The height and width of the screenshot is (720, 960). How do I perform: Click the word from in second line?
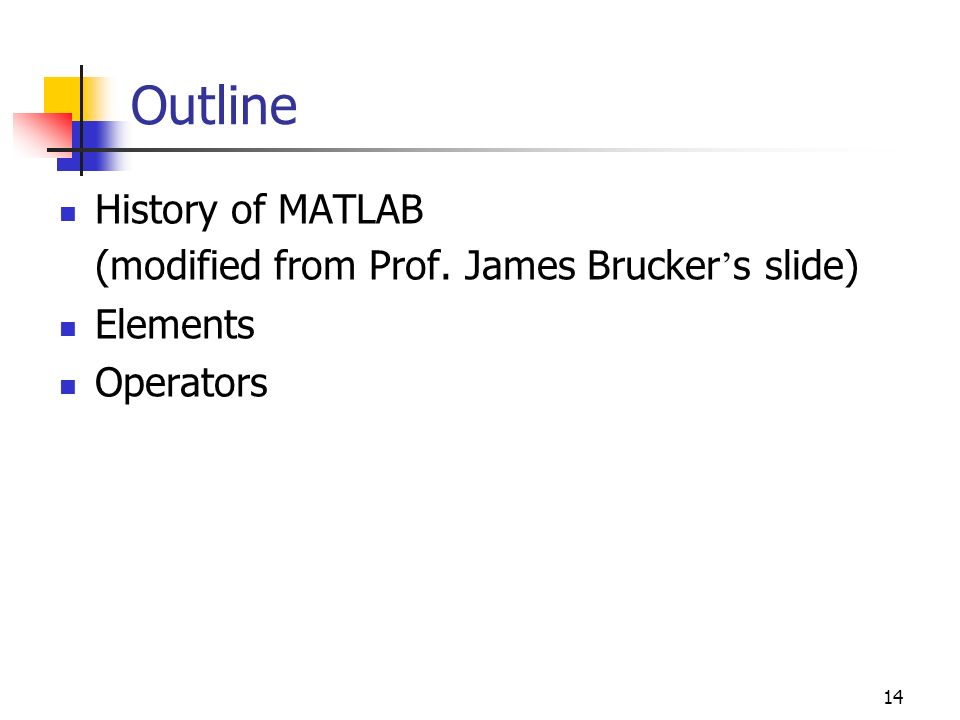[x=315, y=266]
